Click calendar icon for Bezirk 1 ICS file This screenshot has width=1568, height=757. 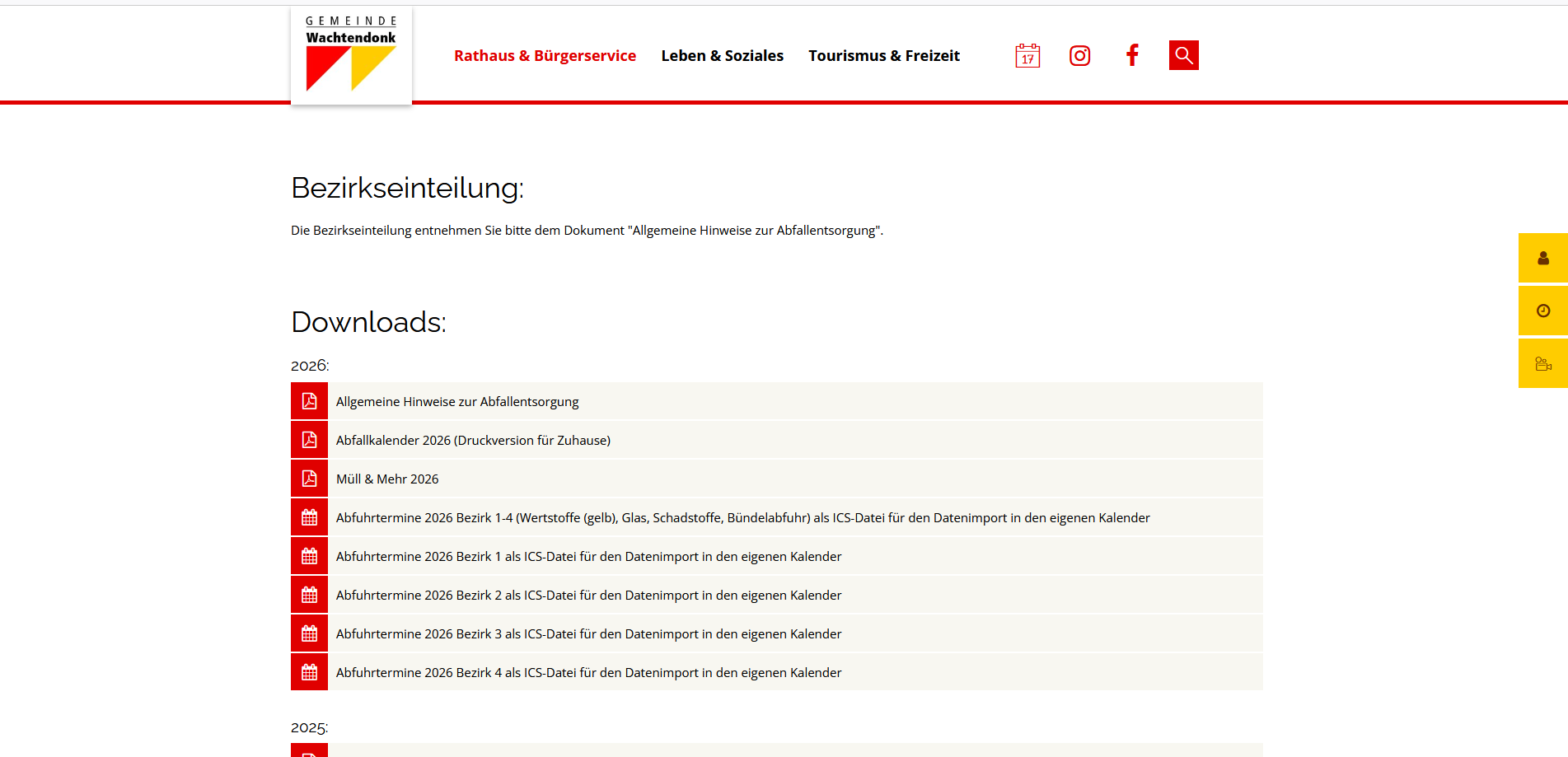309,556
